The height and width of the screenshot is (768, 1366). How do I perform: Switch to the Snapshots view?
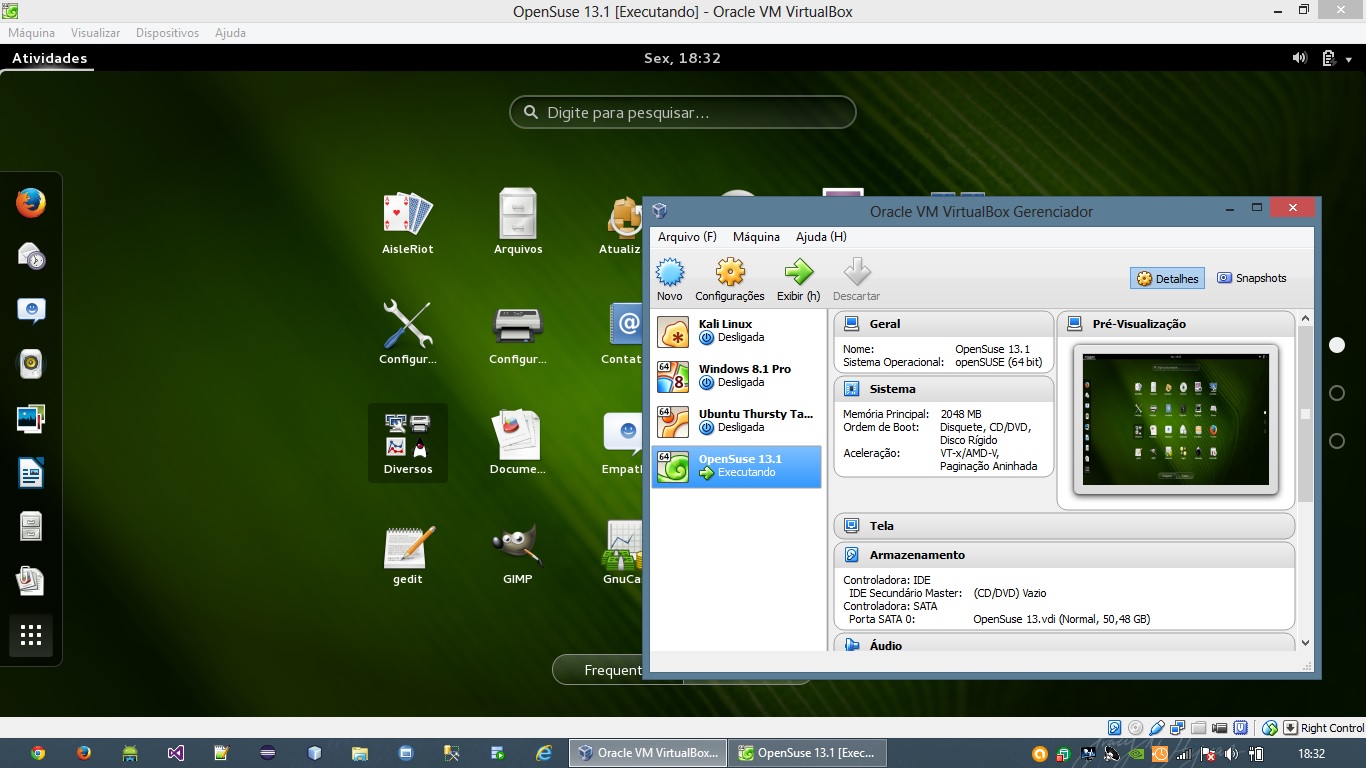point(1251,278)
